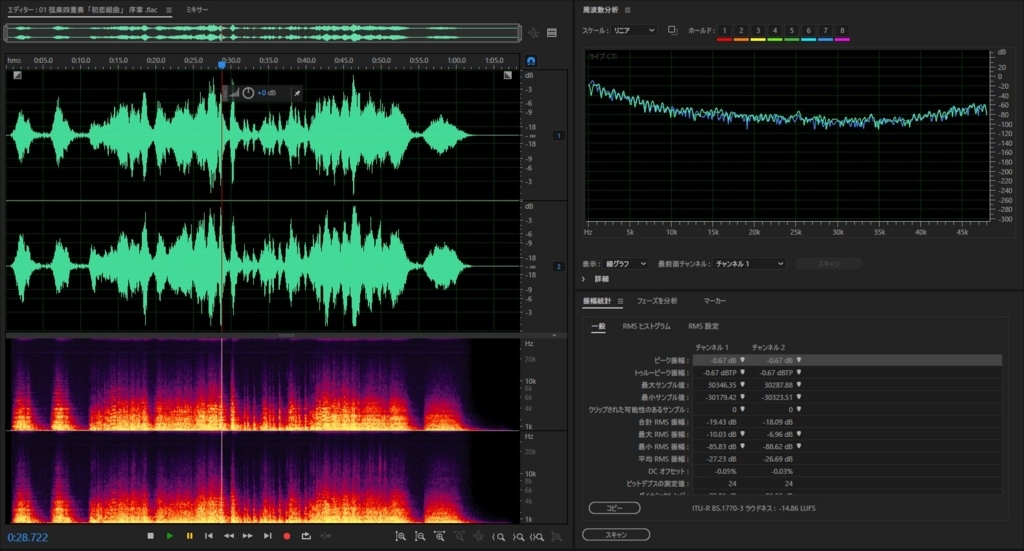Image resolution: width=1024 pixels, height=551 pixels.
Task: Toggle hold button 6
Action: [808, 31]
